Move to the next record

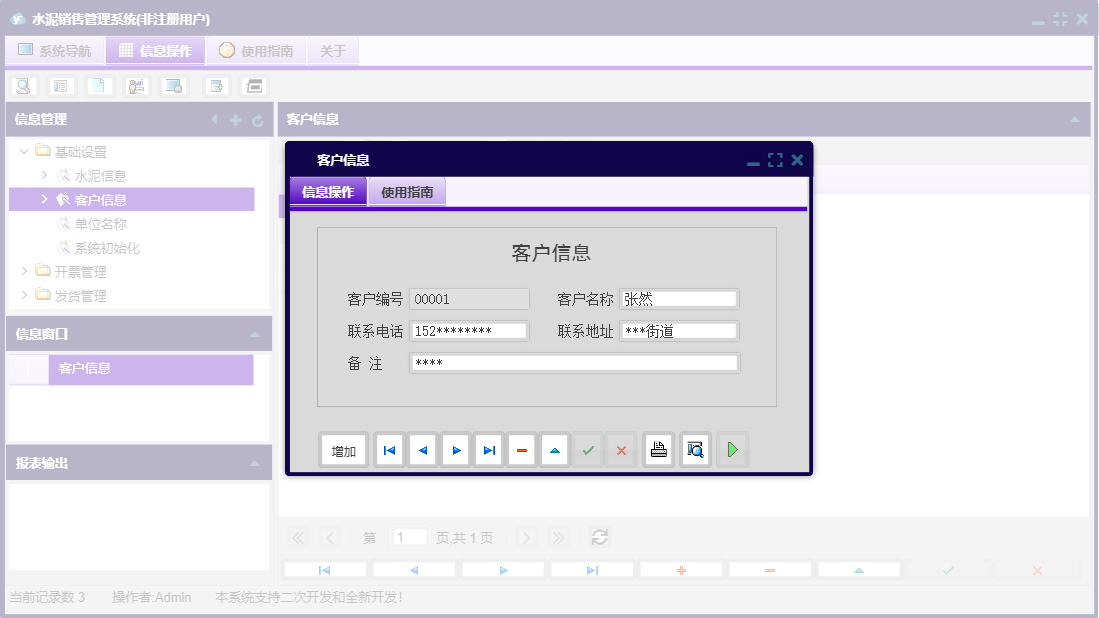pyautogui.click(x=456, y=450)
